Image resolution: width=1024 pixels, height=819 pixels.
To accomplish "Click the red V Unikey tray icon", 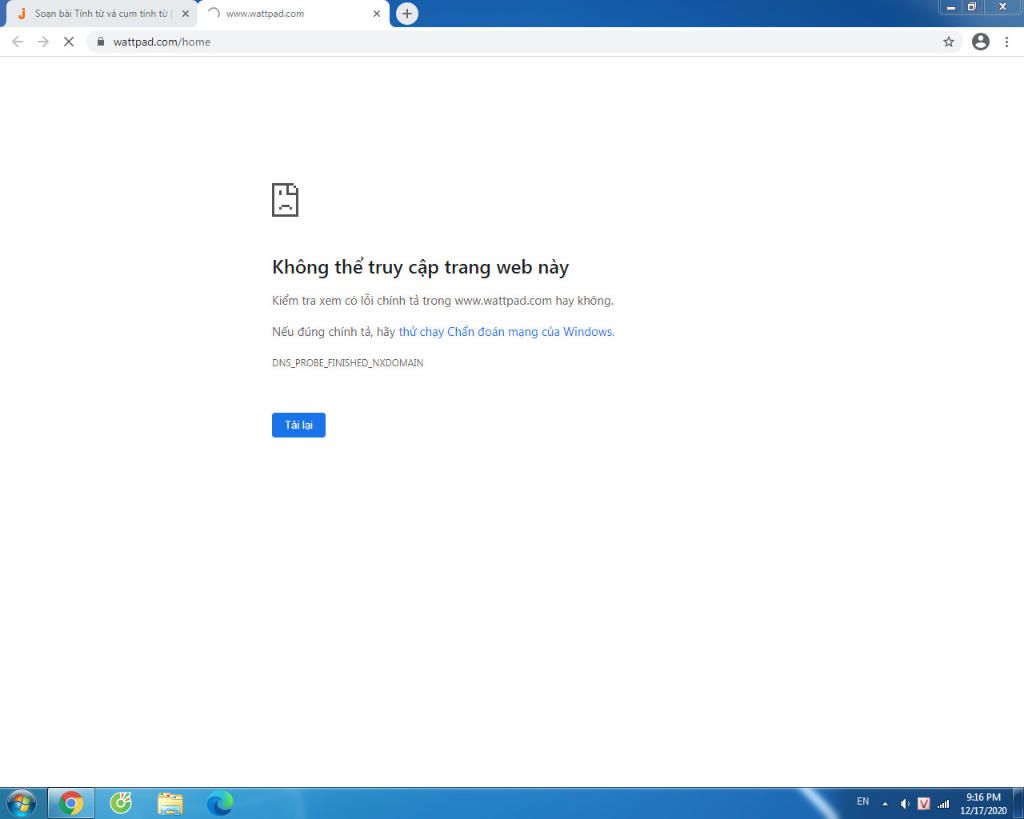I will [x=923, y=804].
